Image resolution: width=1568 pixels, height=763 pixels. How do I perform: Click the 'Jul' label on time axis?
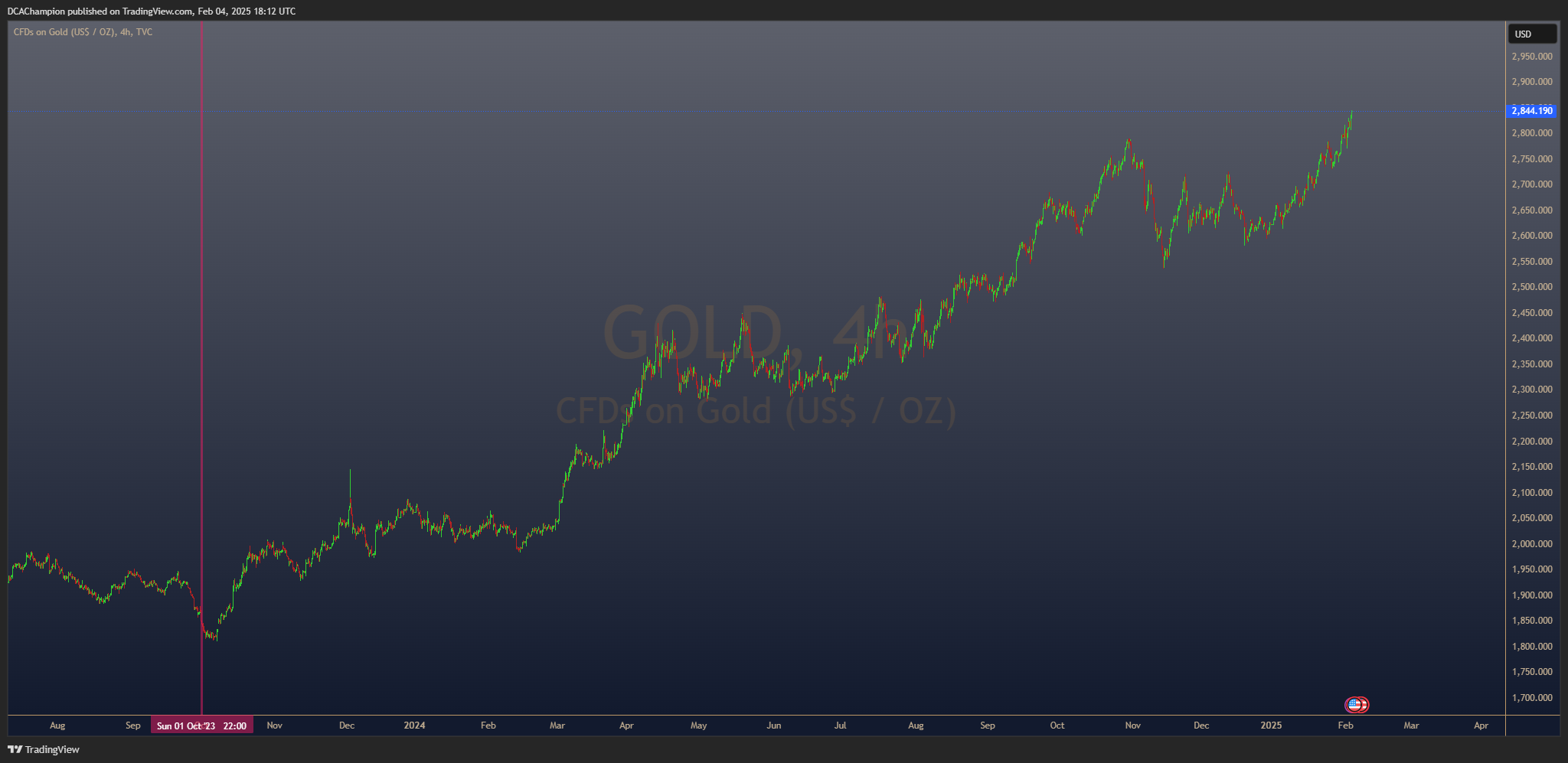(840, 726)
